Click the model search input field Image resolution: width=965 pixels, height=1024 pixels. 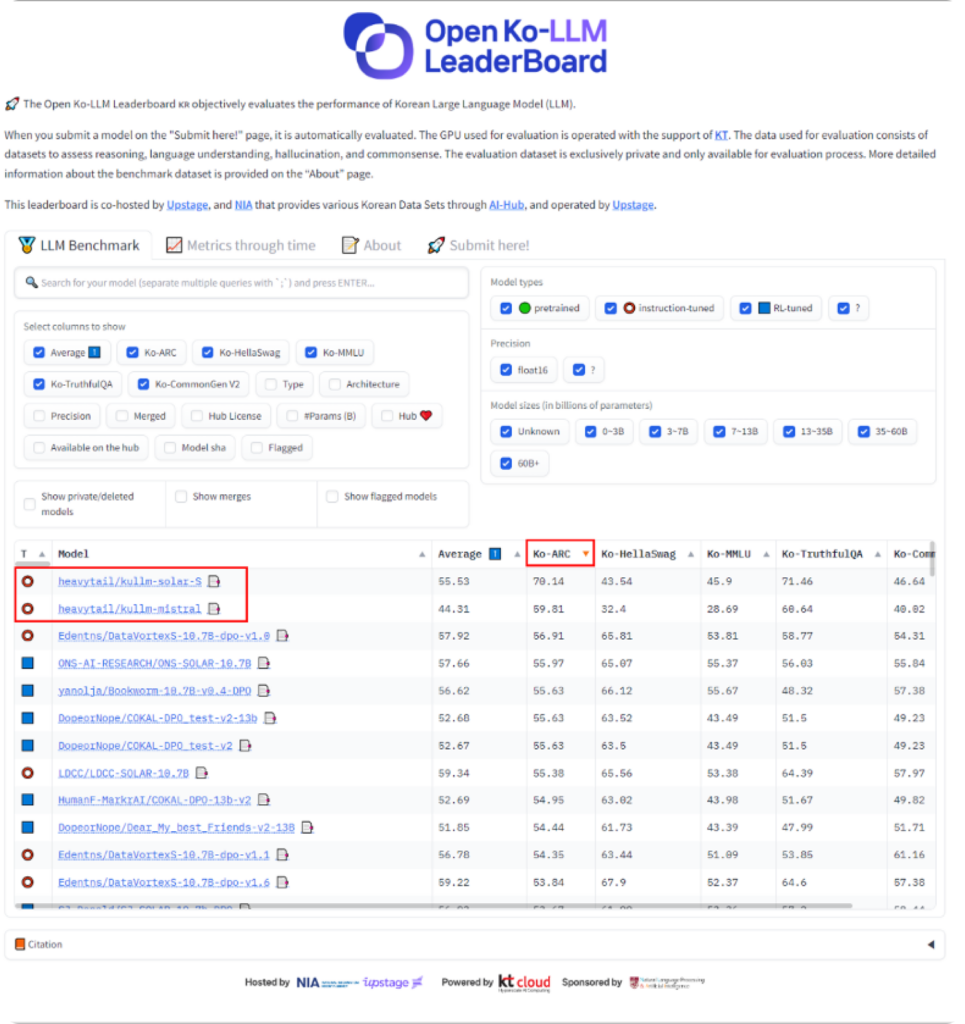[x=242, y=283]
